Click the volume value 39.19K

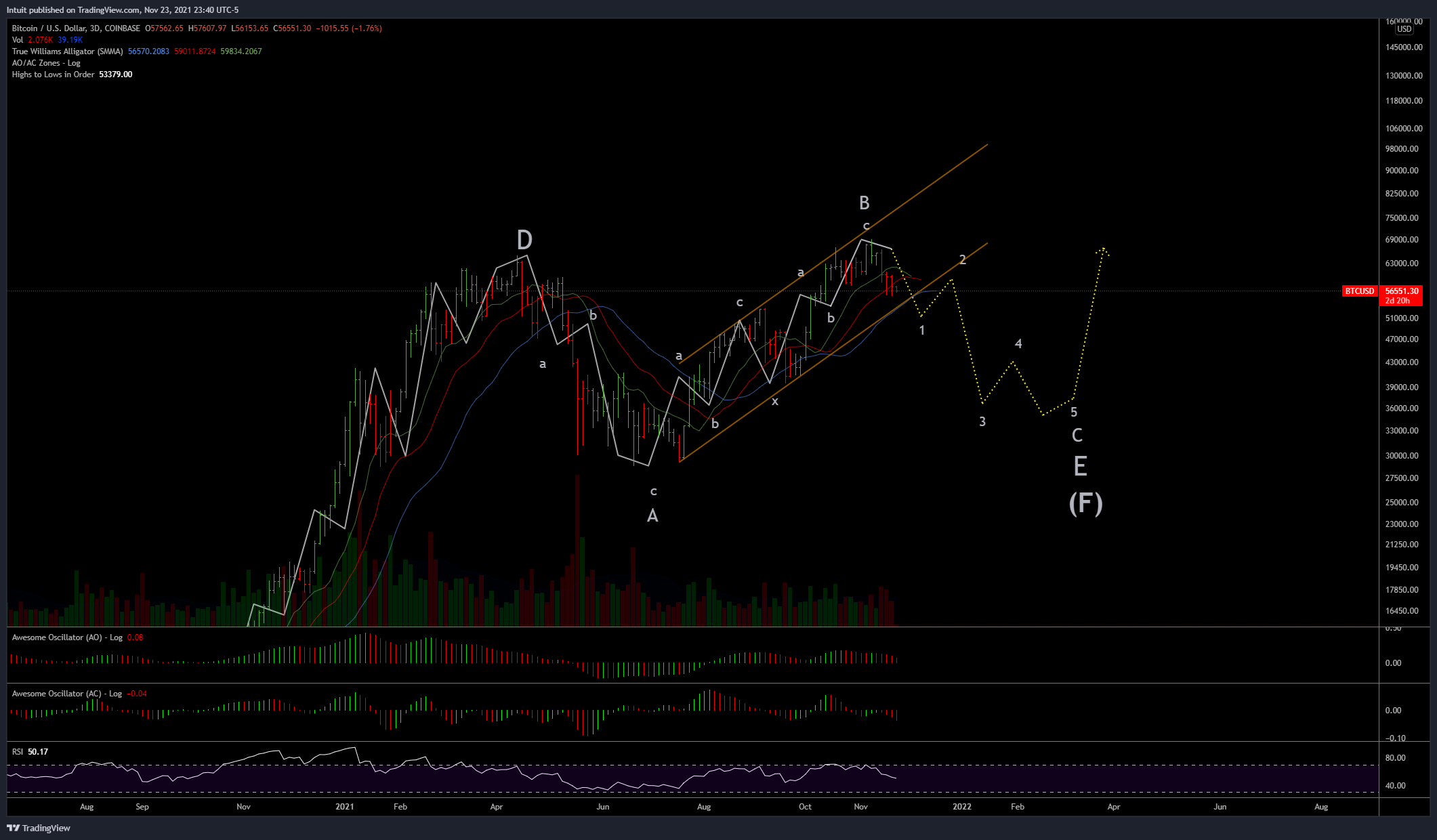click(70, 40)
